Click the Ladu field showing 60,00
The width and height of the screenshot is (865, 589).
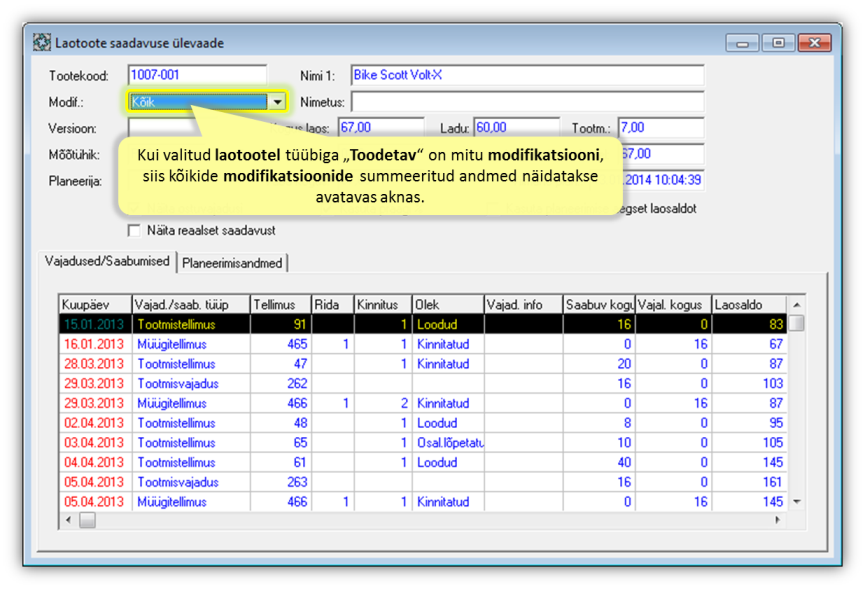point(516,127)
